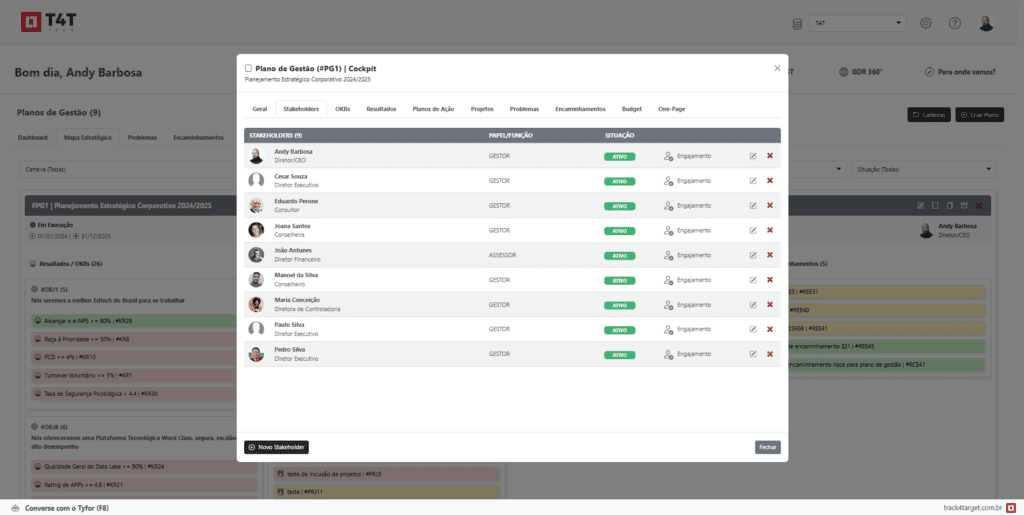Open the Carteira (Todas) dropdown
Image resolution: width=1024 pixels, height=515 pixels.
[130, 169]
